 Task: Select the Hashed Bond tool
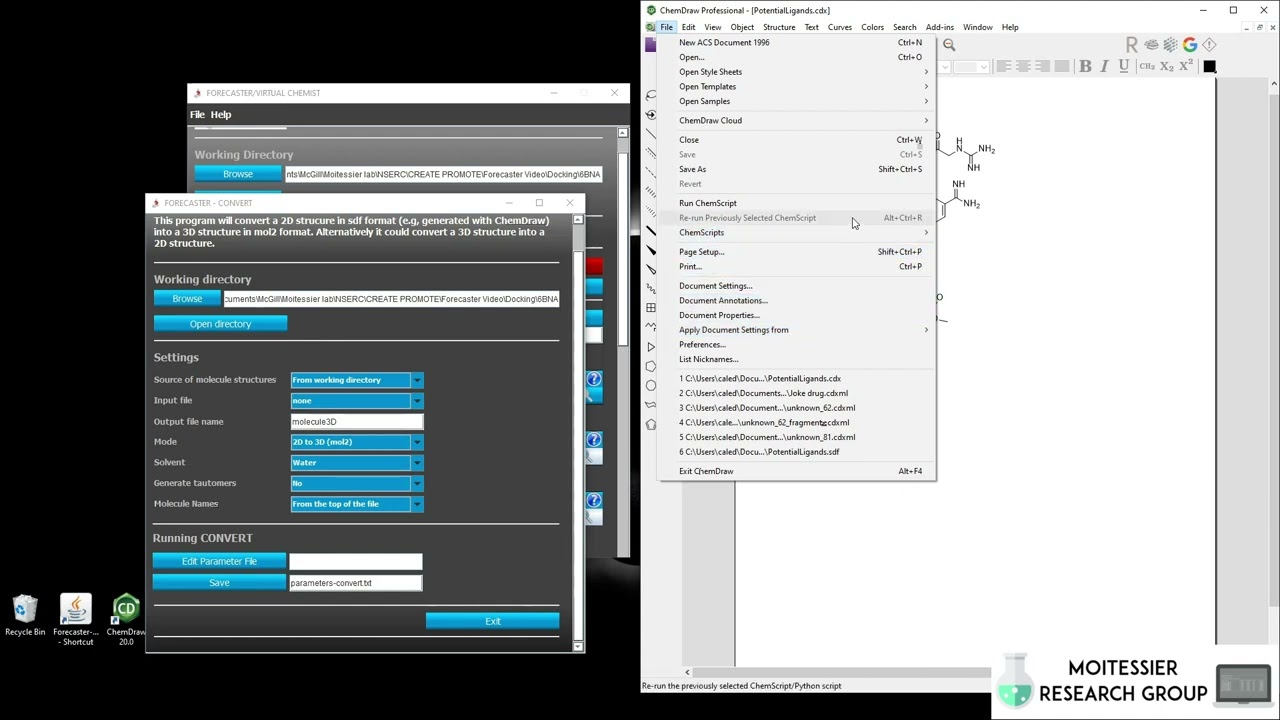[x=651, y=192]
